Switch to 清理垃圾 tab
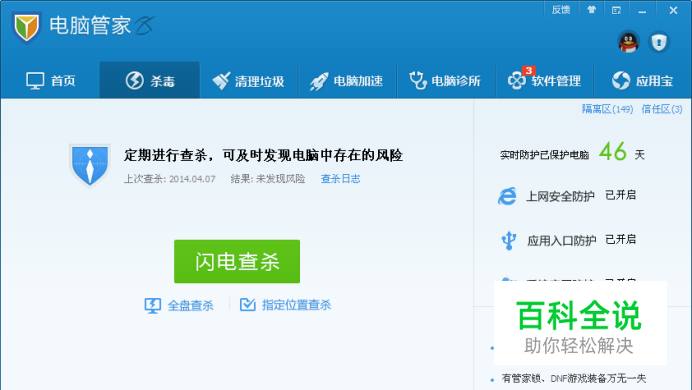Viewport: 692px width, 390px height. (248, 81)
